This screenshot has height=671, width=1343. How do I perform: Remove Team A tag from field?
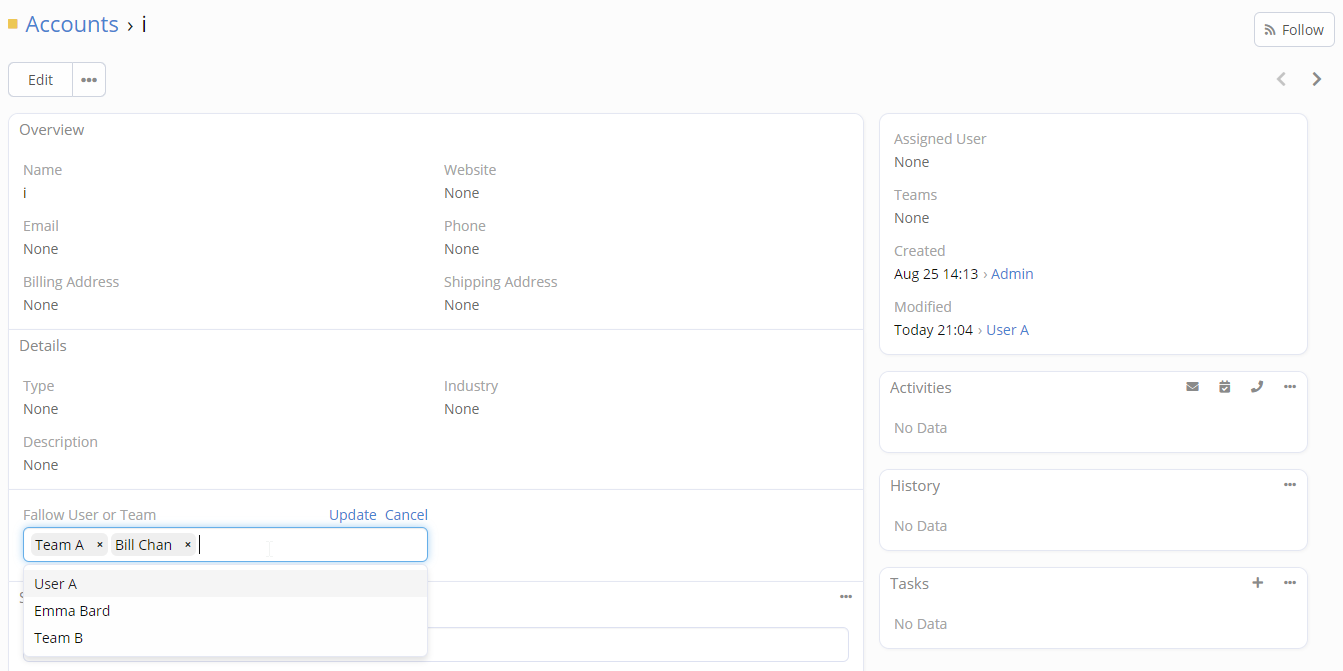click(100, 545)
